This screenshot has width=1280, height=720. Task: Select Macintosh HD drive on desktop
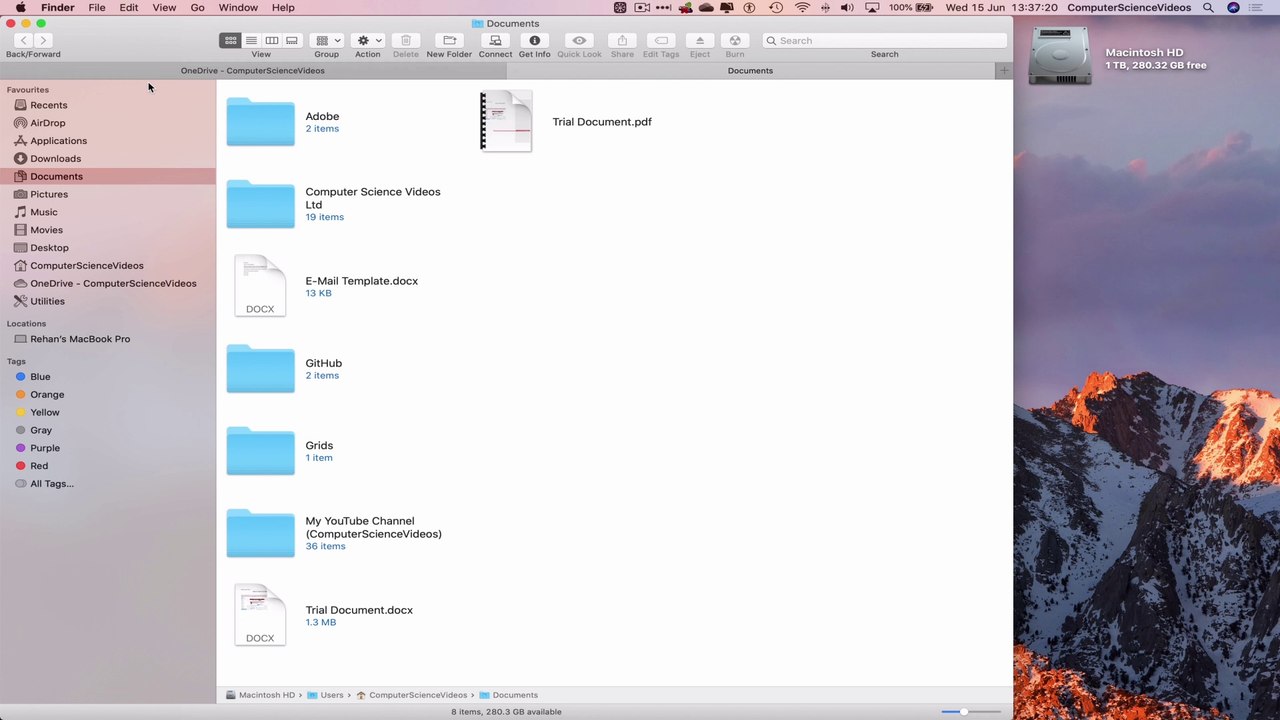pyautogui.click(x=1060, y=55)
